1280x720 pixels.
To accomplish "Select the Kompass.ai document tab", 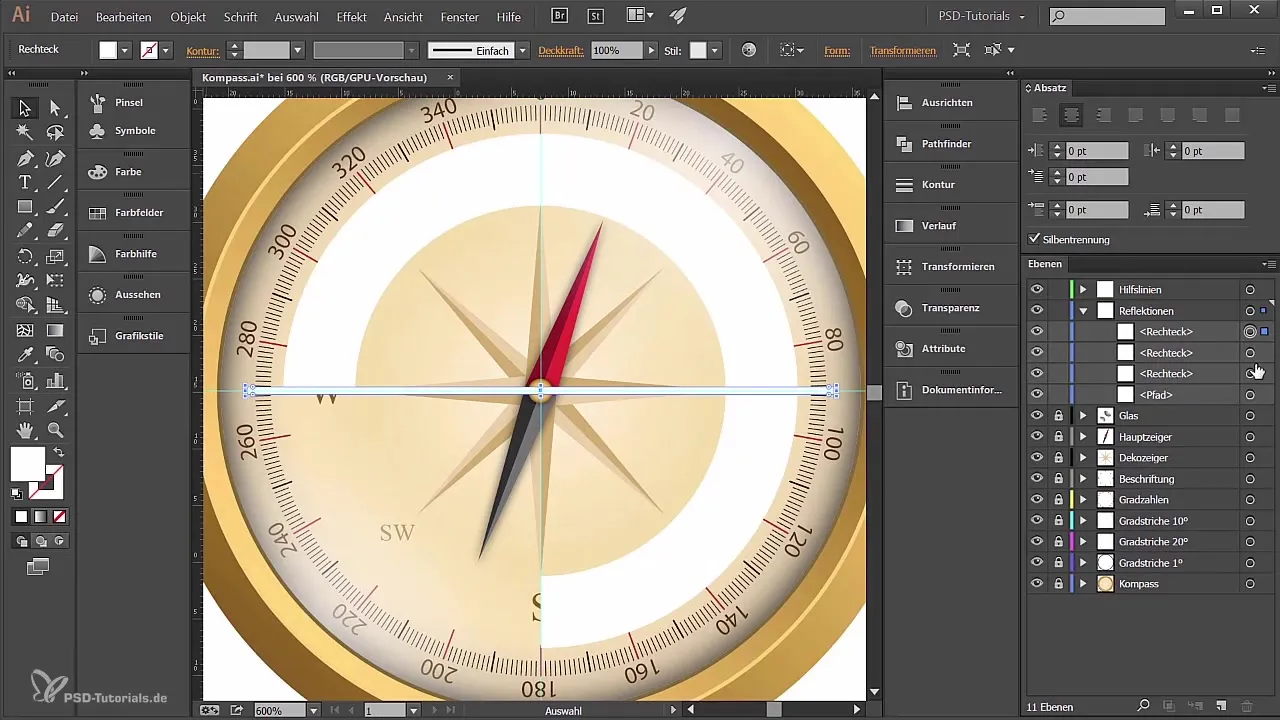I will point(314,77).
